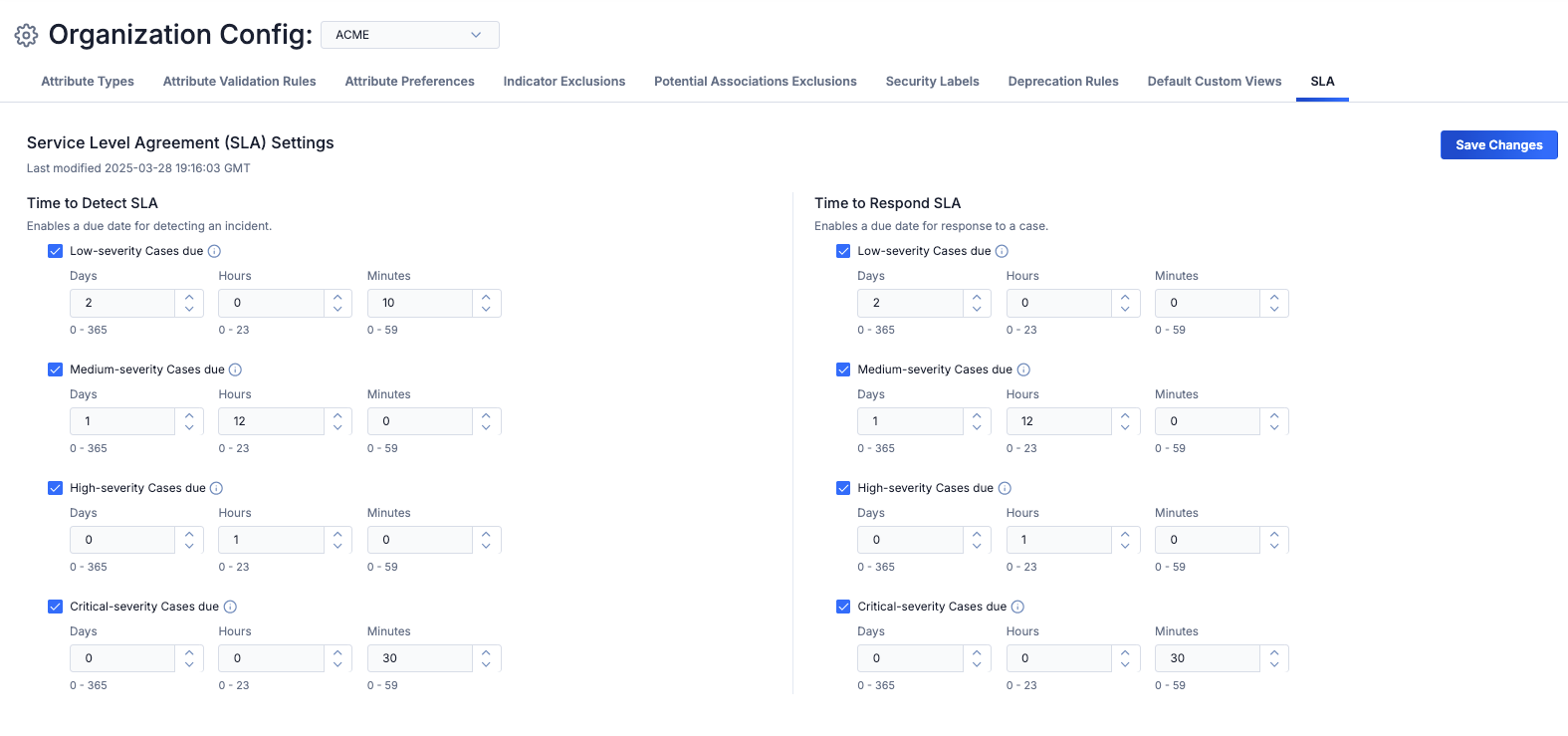Screen dimensions: 1568x736
Task: Increase Detect Critical-severity Days value
Action: [189, 652]
